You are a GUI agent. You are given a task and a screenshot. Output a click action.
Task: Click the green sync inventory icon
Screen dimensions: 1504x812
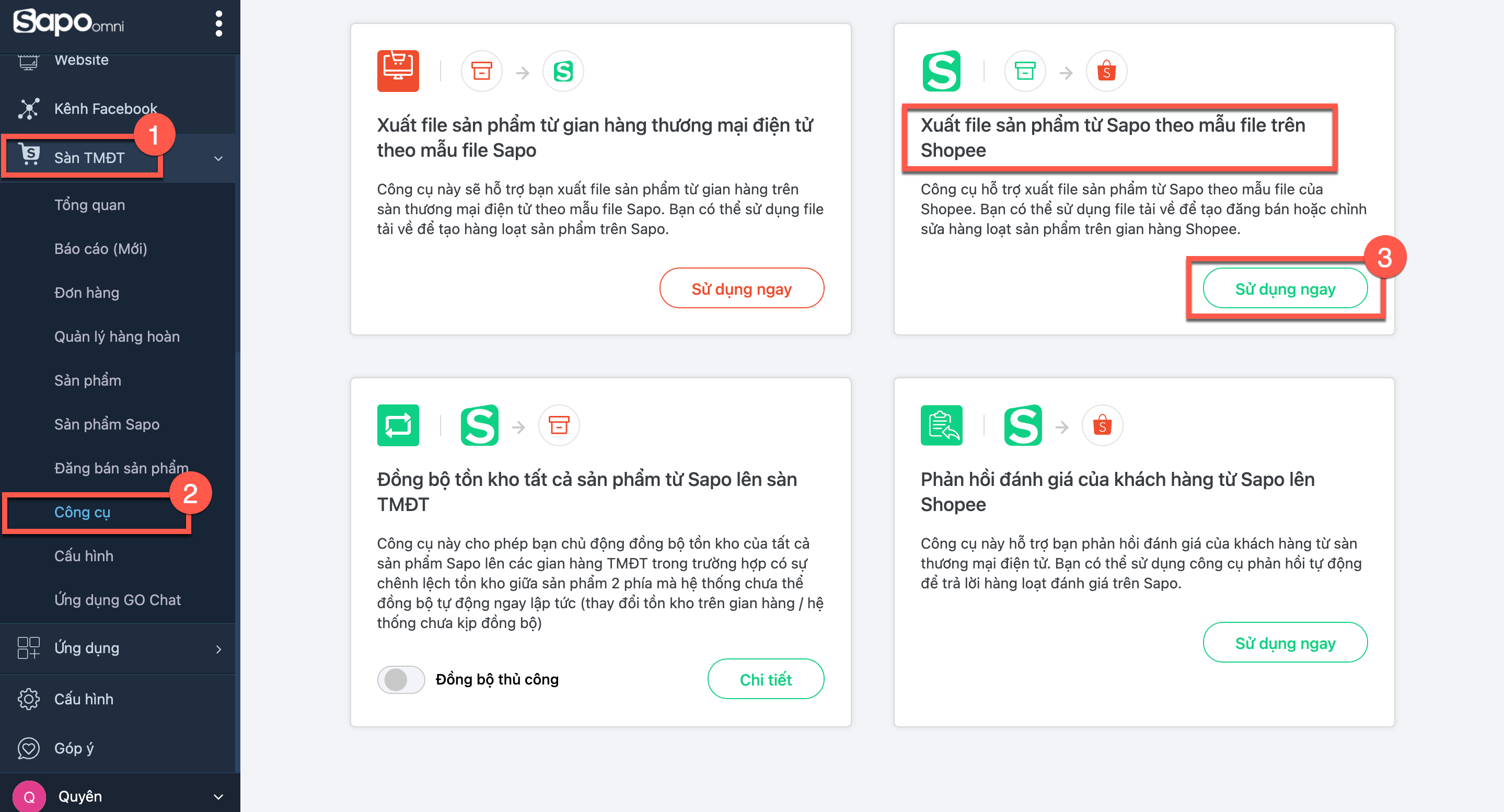tap(398, 425)
